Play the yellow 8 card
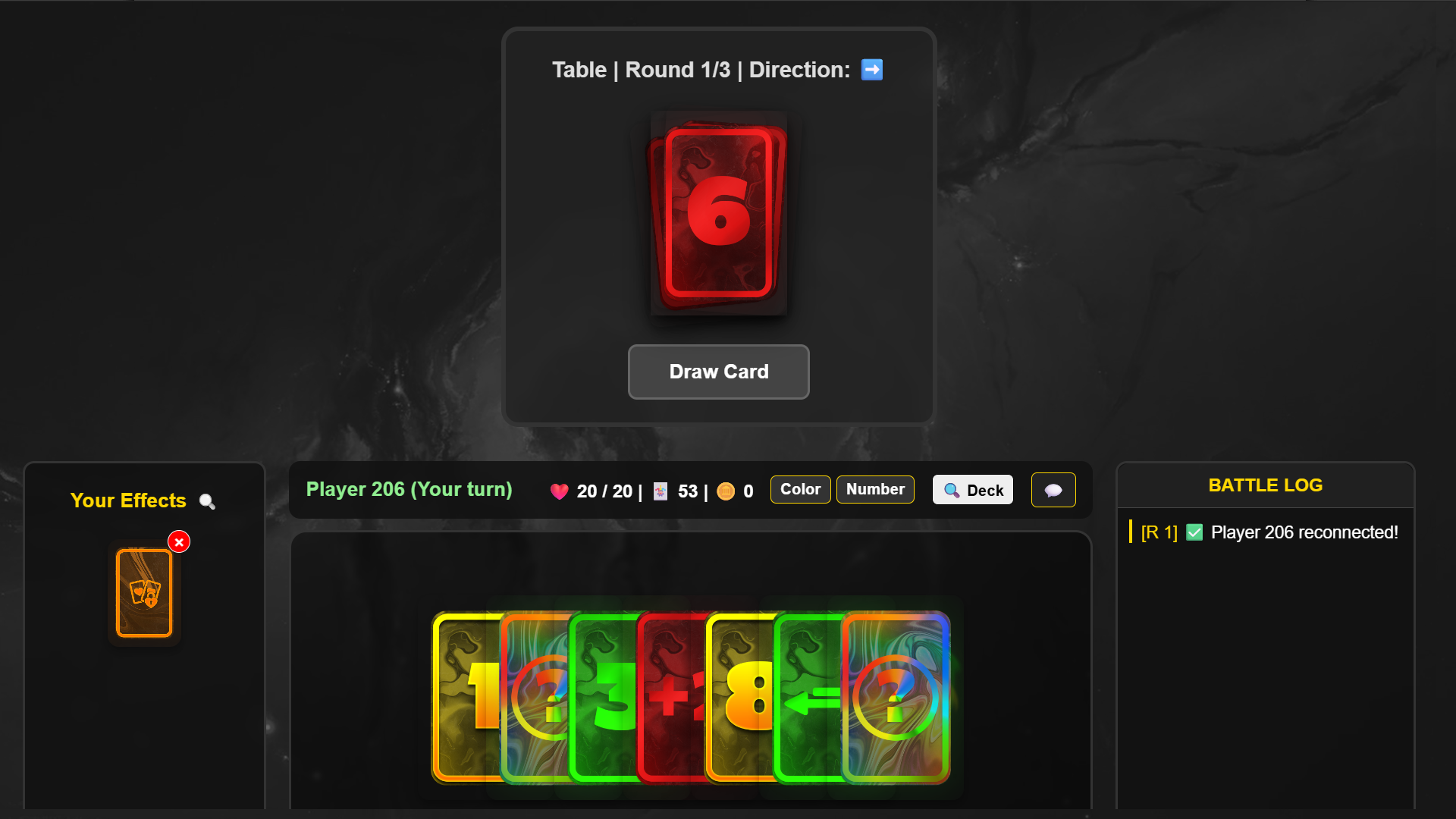 click(740, 698)
